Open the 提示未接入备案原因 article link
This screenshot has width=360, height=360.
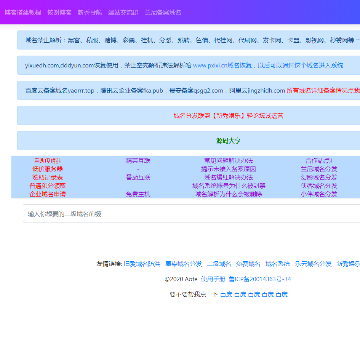pos(229,169)
